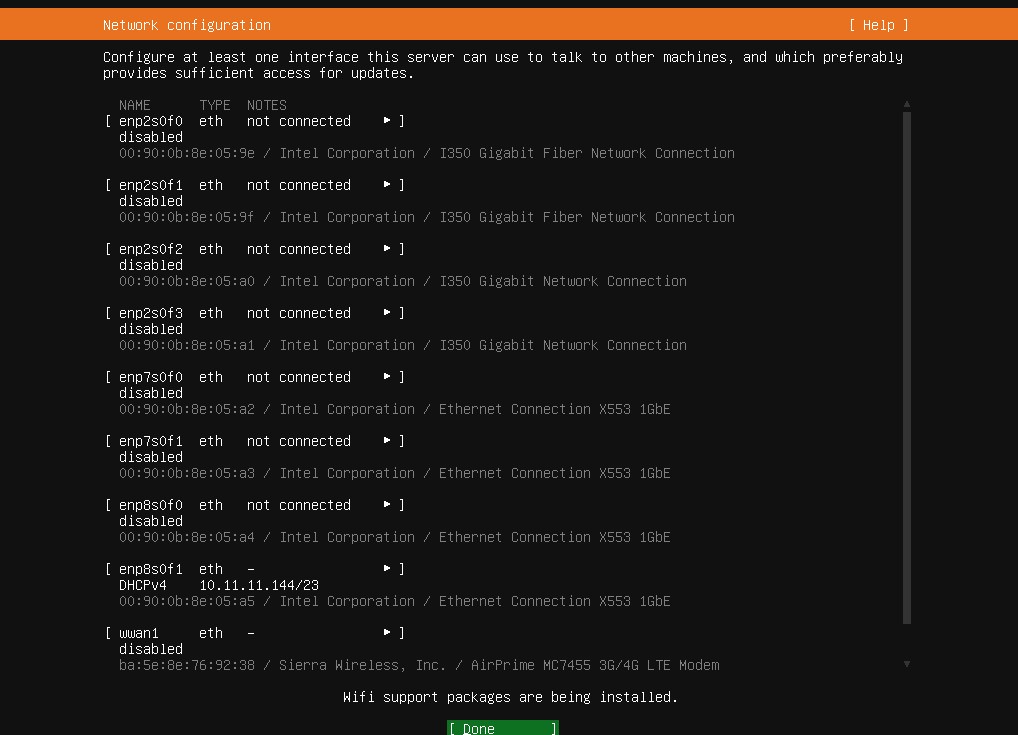Viewport: 1018px width, 735px height.
Task: Select the enp2s0f0 interface name
Action: (151, 121)
